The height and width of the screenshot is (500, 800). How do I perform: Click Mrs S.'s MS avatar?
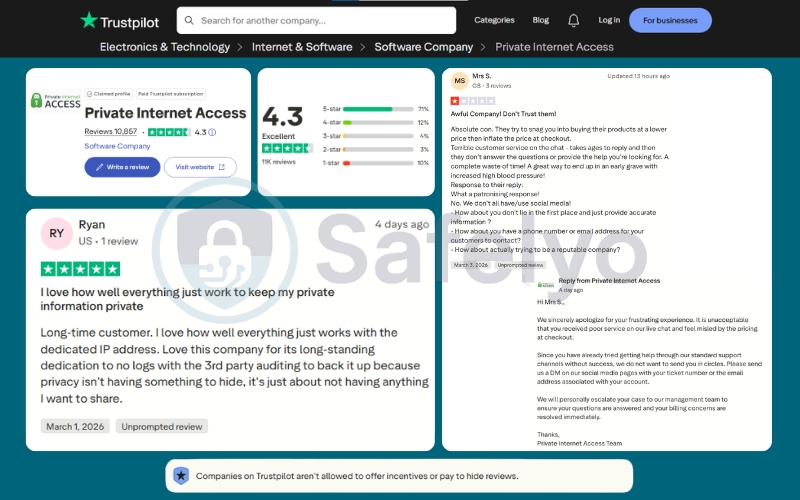click(x=460, y=81)
